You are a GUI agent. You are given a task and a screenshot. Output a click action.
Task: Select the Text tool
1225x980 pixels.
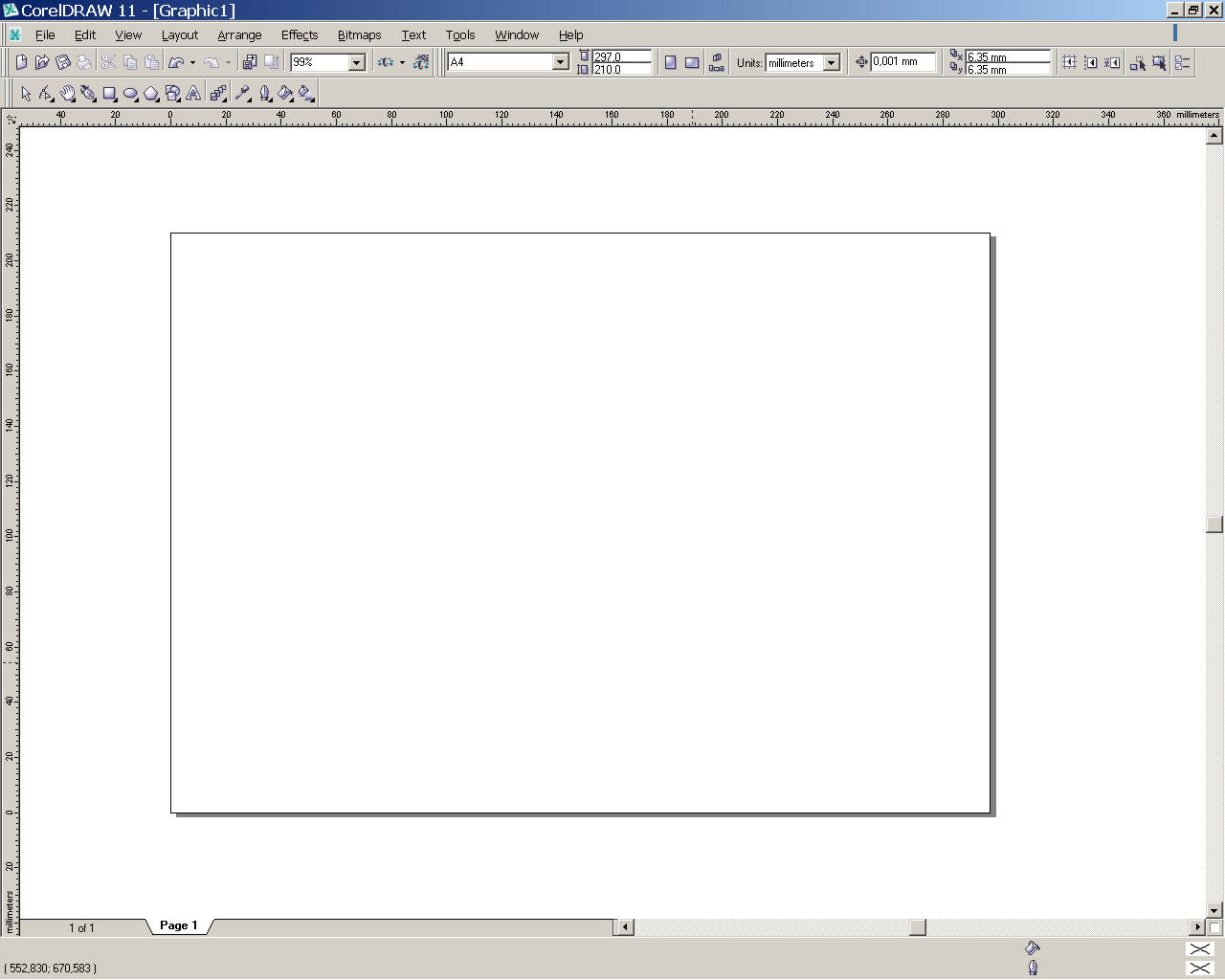click(x=193, y=93)
